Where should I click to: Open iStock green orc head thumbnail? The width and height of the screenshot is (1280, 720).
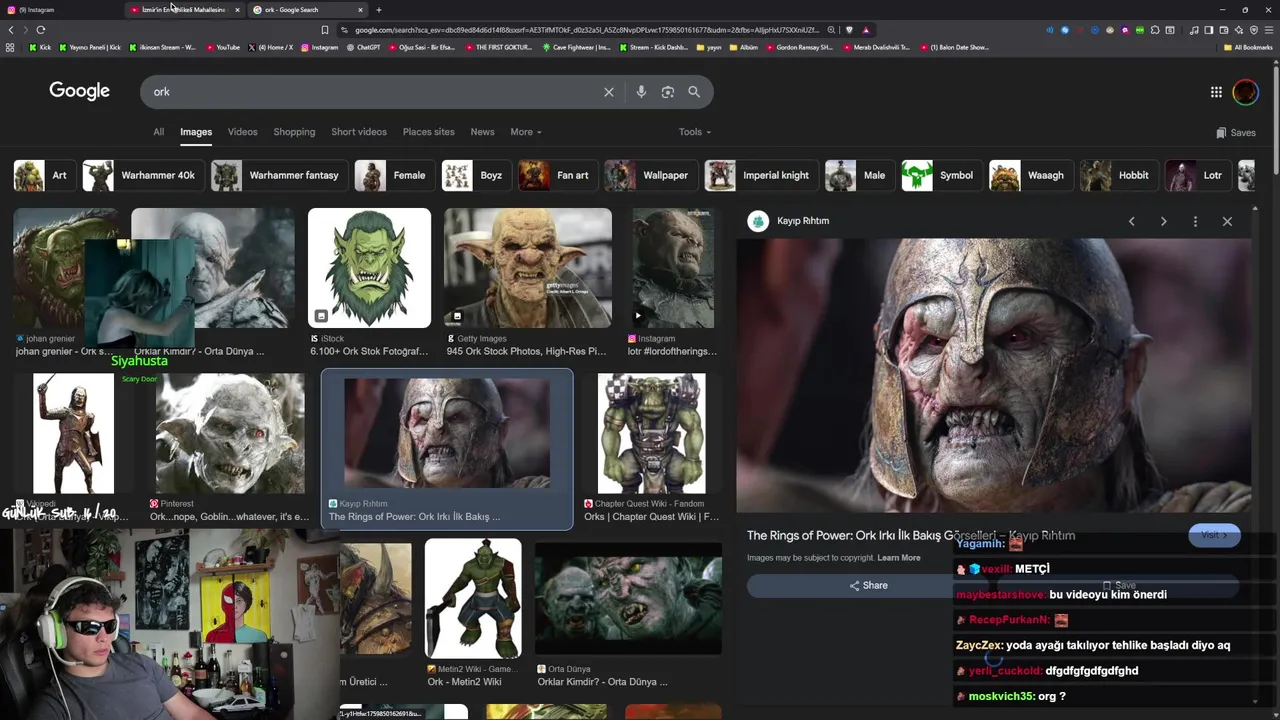(369, 268)
